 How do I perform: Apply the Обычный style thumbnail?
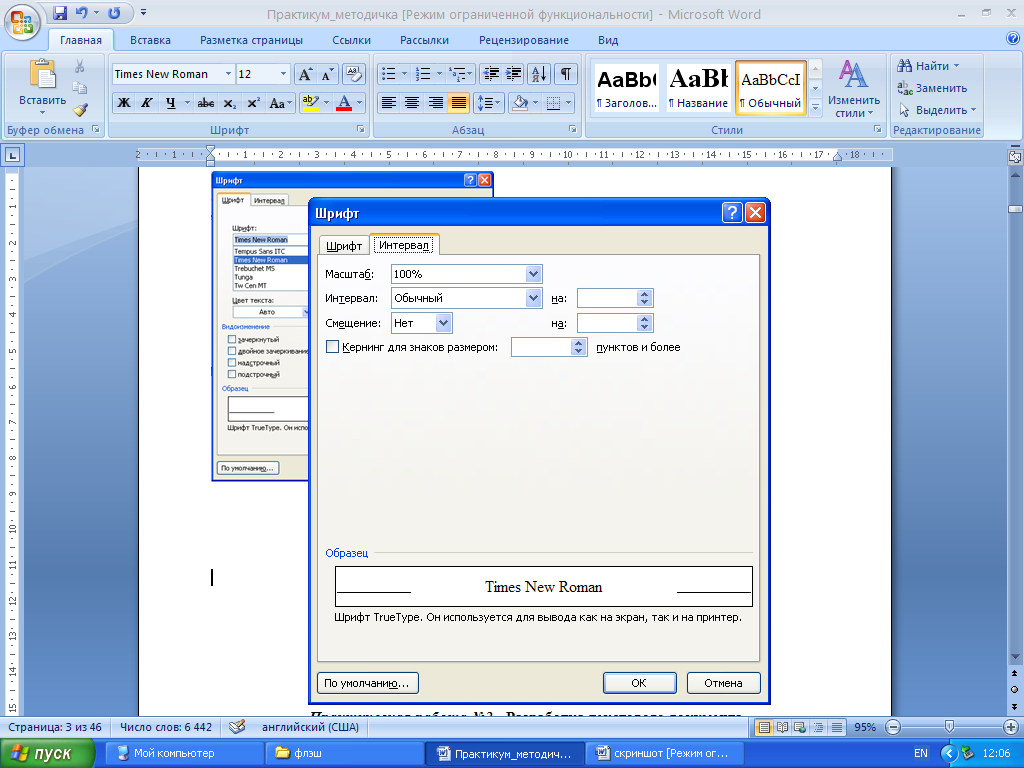click(771, 88)
